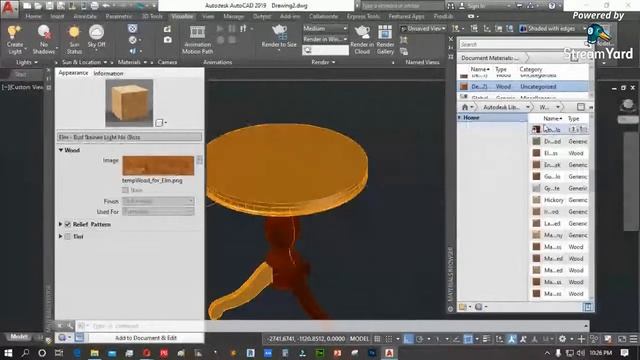This screenshot has height=360, width=640.
Task: Open the Output ribbon tab
Action: pyautogui.click(x=262, y=16)
